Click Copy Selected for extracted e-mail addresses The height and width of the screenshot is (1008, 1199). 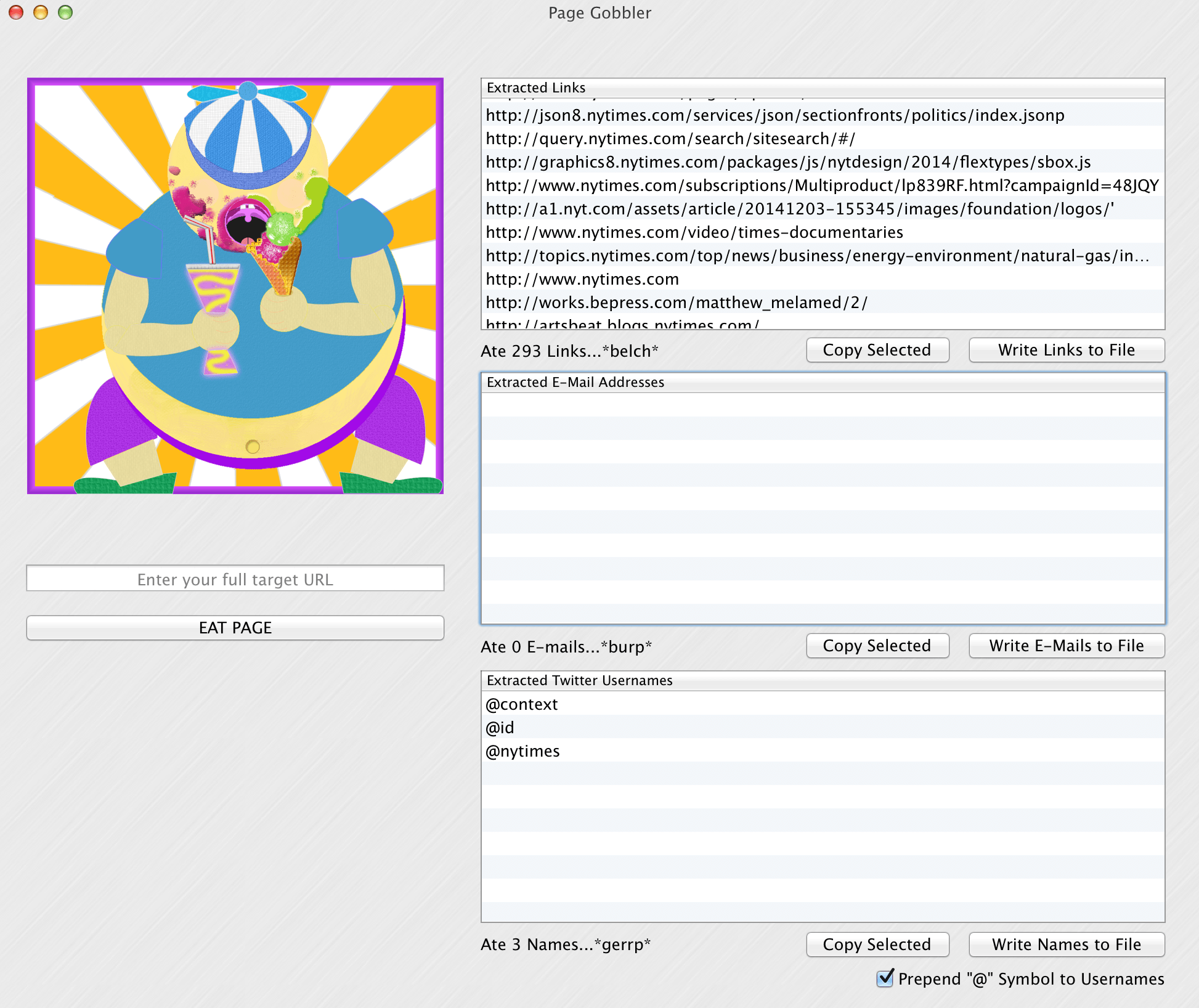tap(877, 645)
